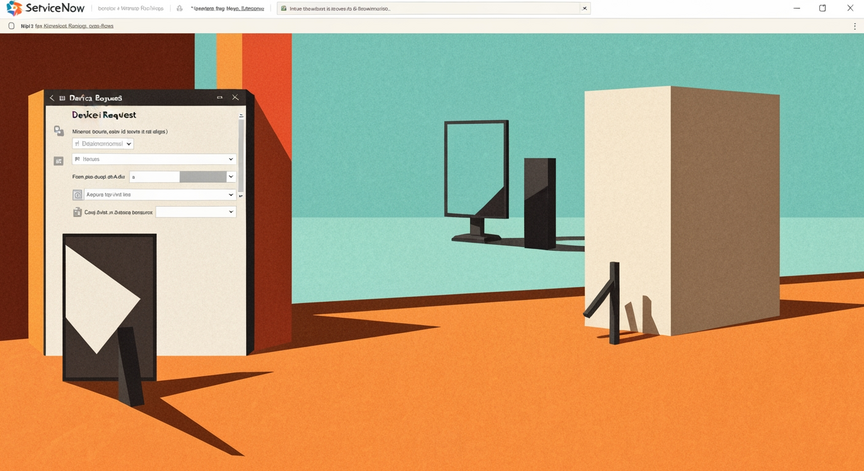864x471 pixels.
Task: Click the clock icon before the fourth dropdown
Action: tap(78, 194)
